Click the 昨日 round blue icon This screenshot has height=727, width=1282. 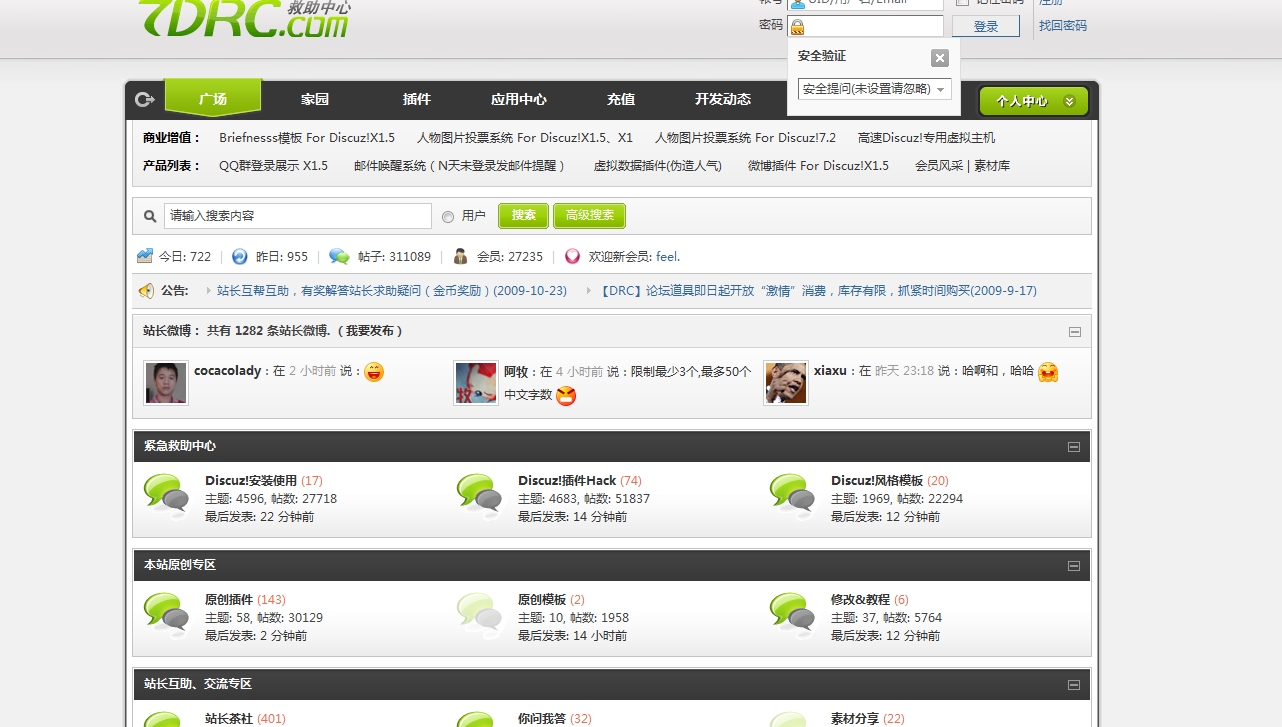(x=240, y=256)
